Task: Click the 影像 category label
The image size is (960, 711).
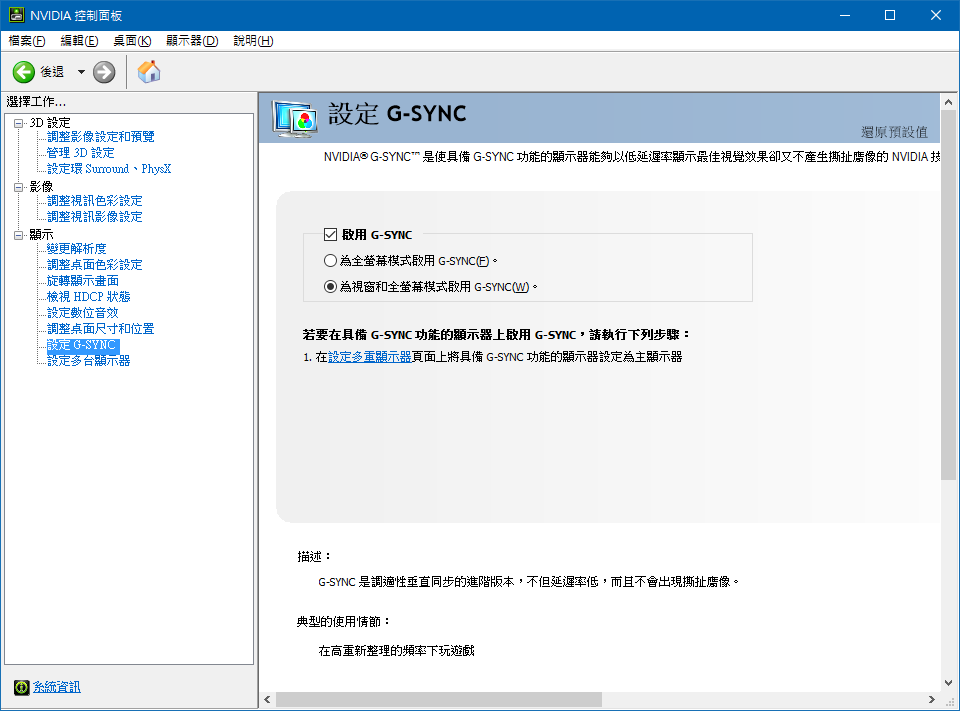Action: point(42,187)
